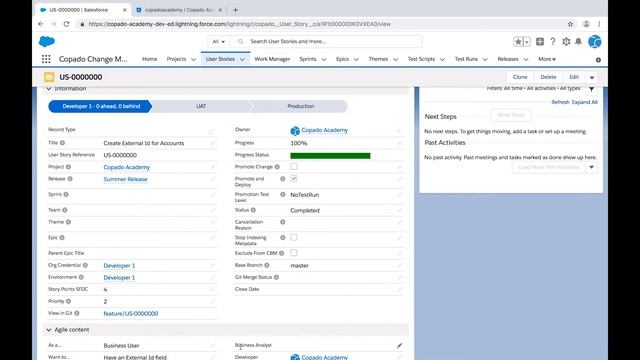Click the Edit record button
The width and height of the screenshot is (640, 360).
(x=574, y=77)
